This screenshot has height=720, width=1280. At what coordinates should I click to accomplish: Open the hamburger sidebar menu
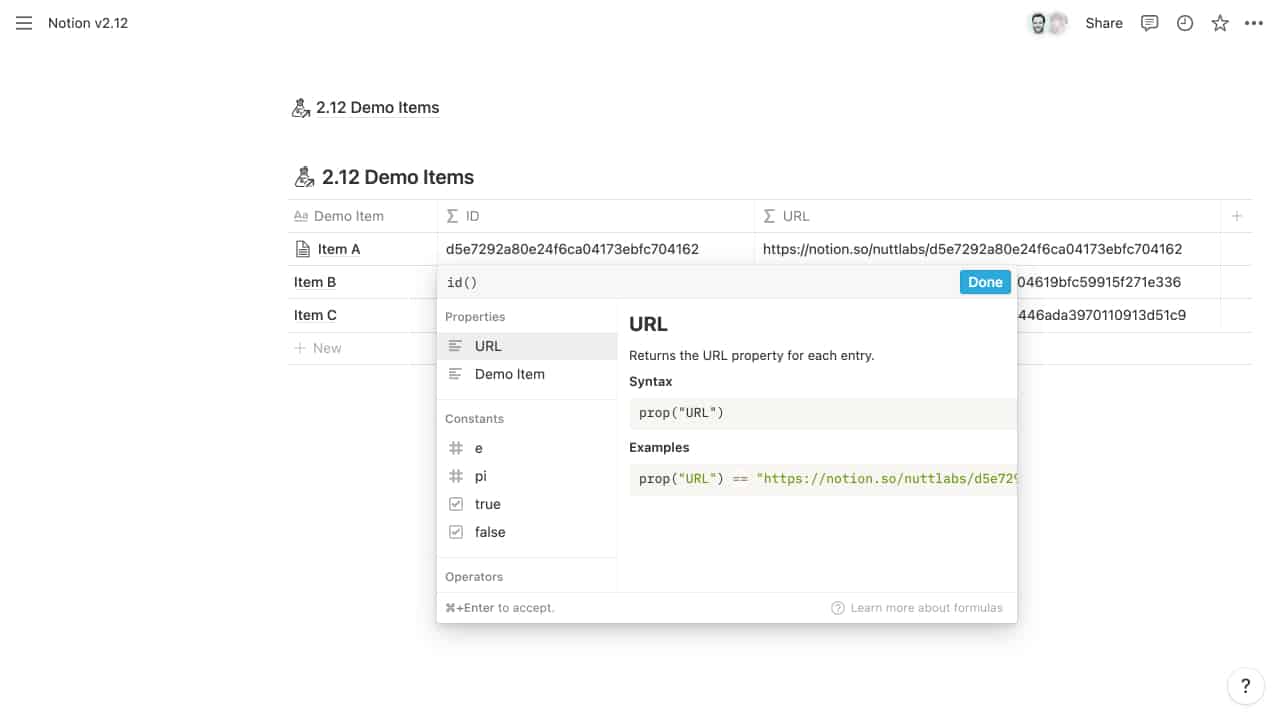[24, 23]
